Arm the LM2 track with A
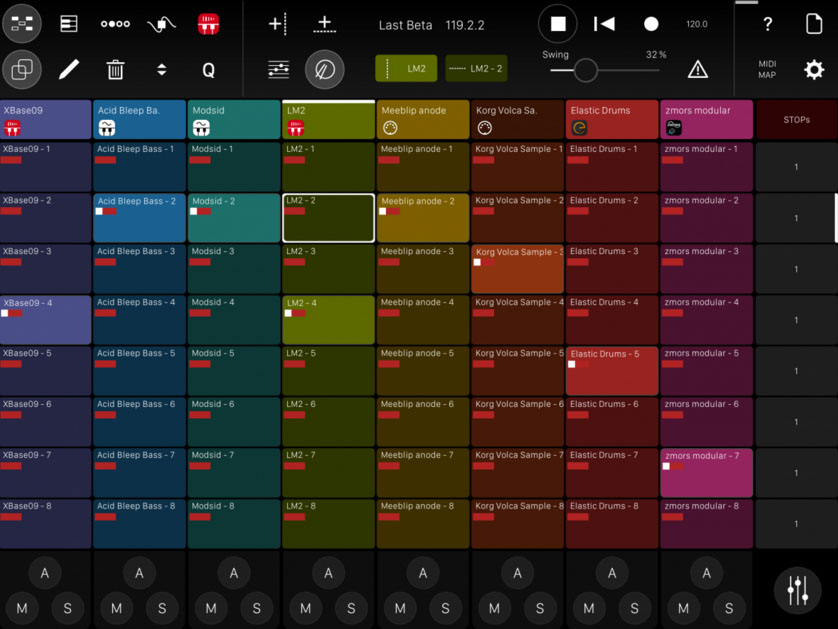The width and height of the screenshot is (838, 629). [328, 573]
